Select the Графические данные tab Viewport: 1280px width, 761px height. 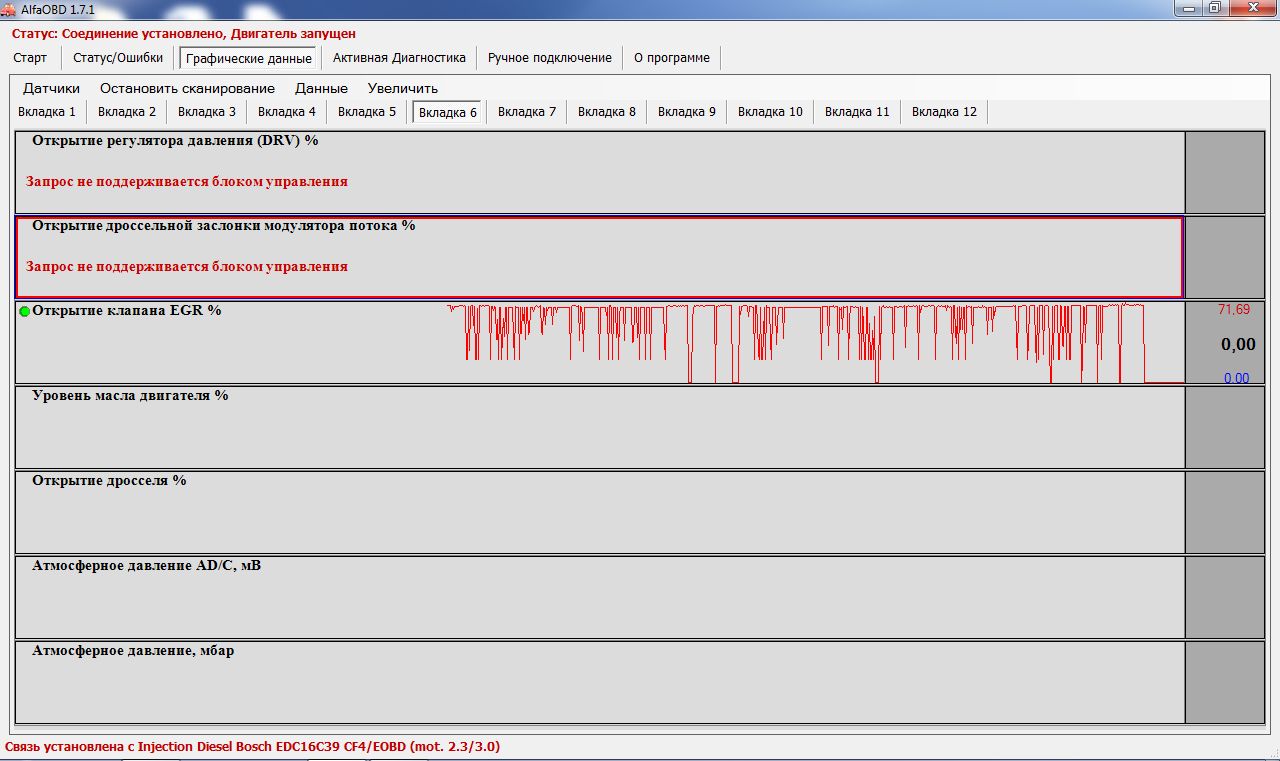tap(249, 58)
